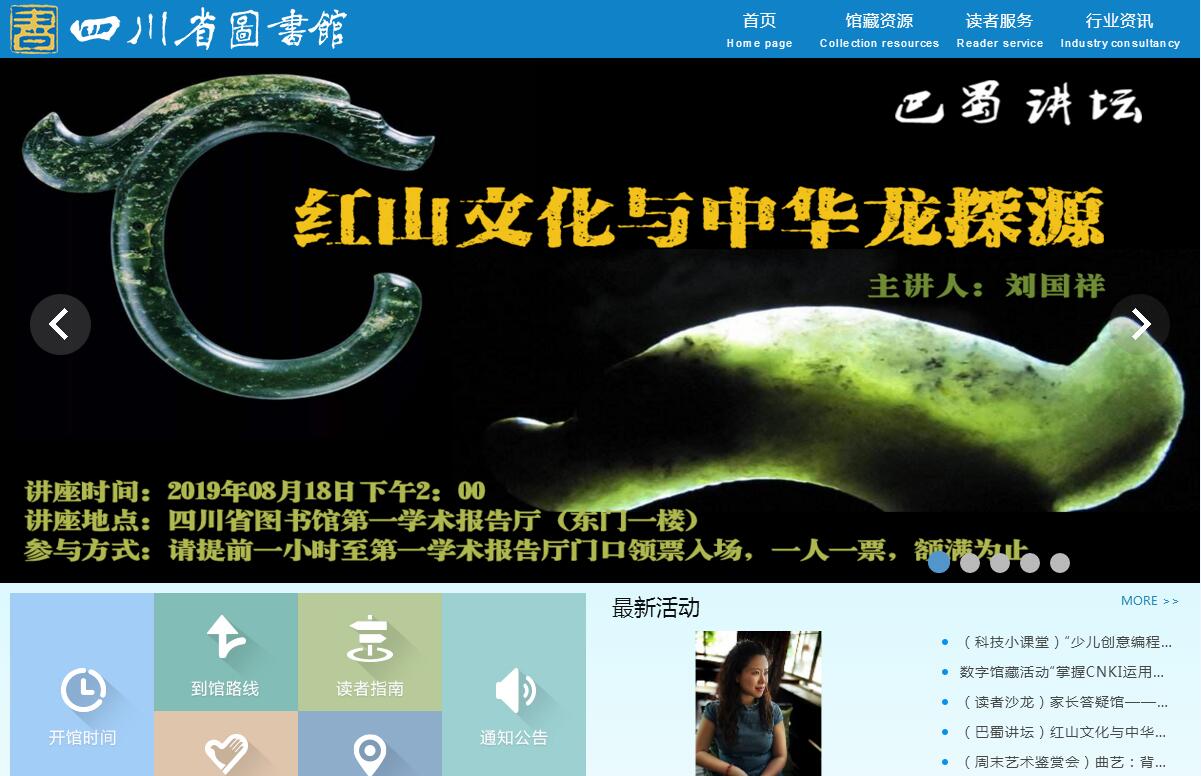
Task: Expand the 馆藏资源 navigation menu
Action: tap(879, 29)
